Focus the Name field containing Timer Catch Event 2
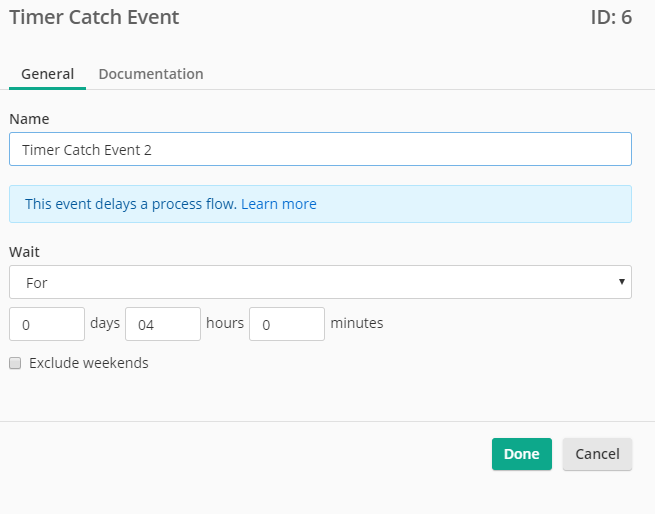 pyautogui.click(x=320, y=149)
